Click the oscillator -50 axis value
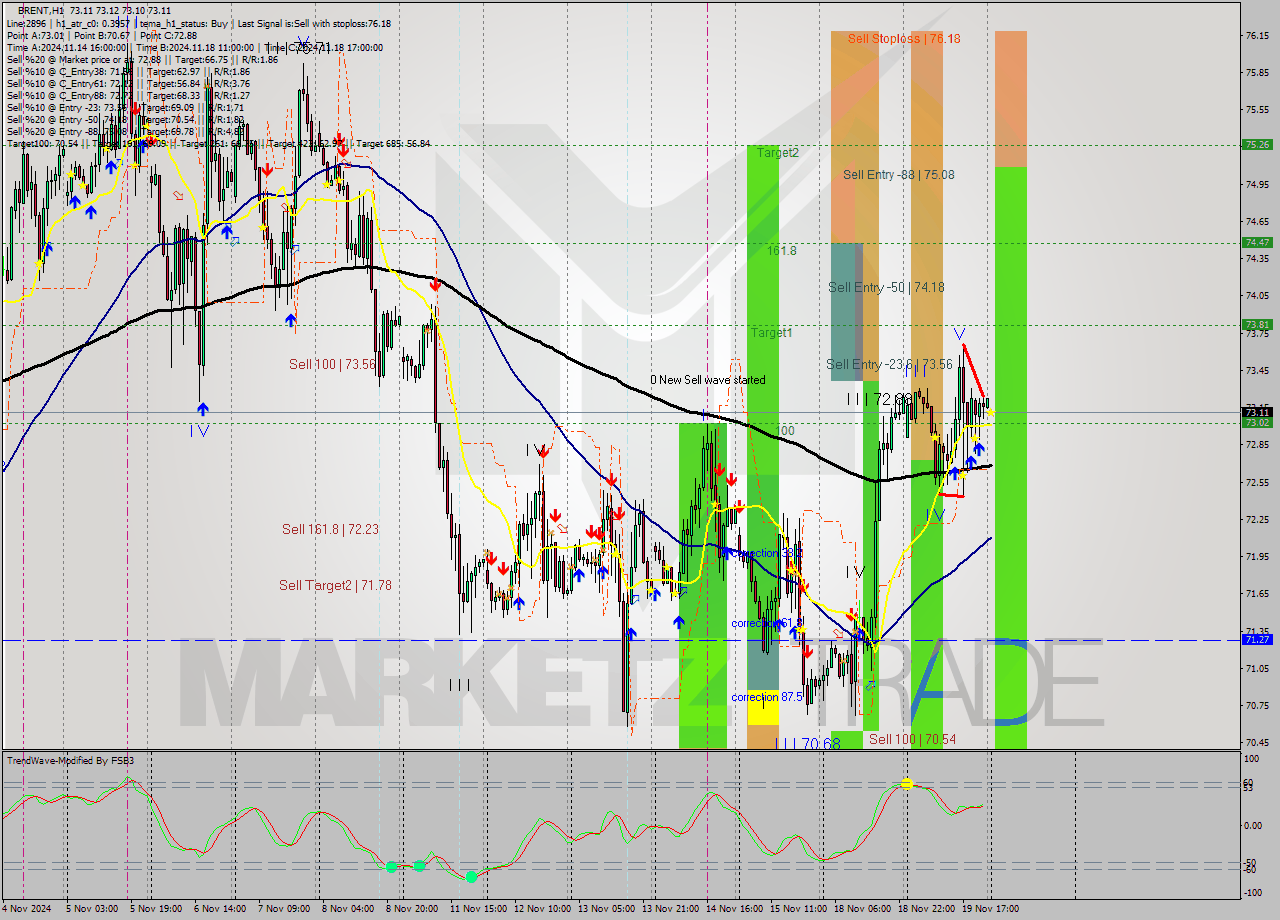Image resolution: width=1280 pixels, height=920 pixels. click(1252, 862)
